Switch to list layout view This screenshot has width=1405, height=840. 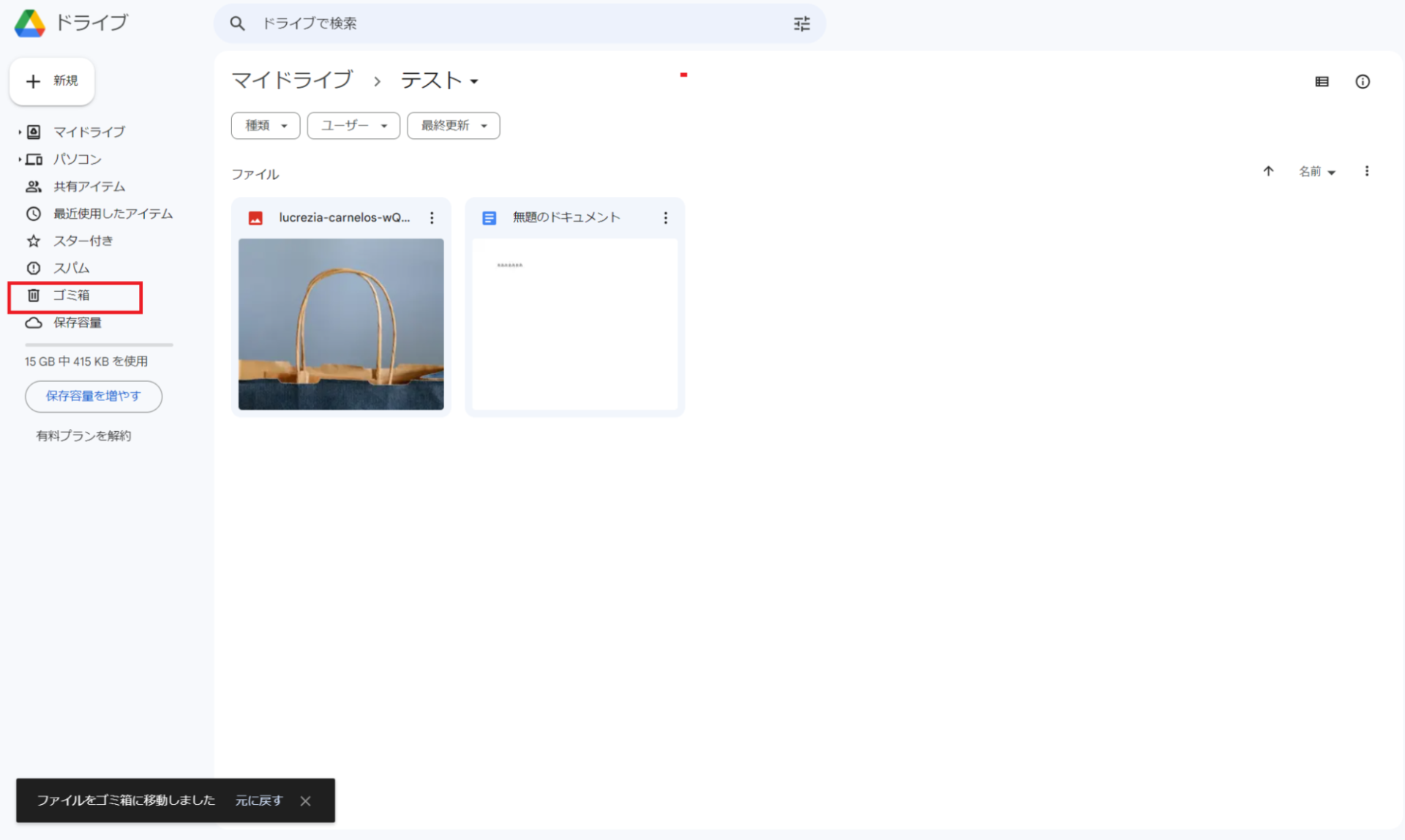point(1322,82)
